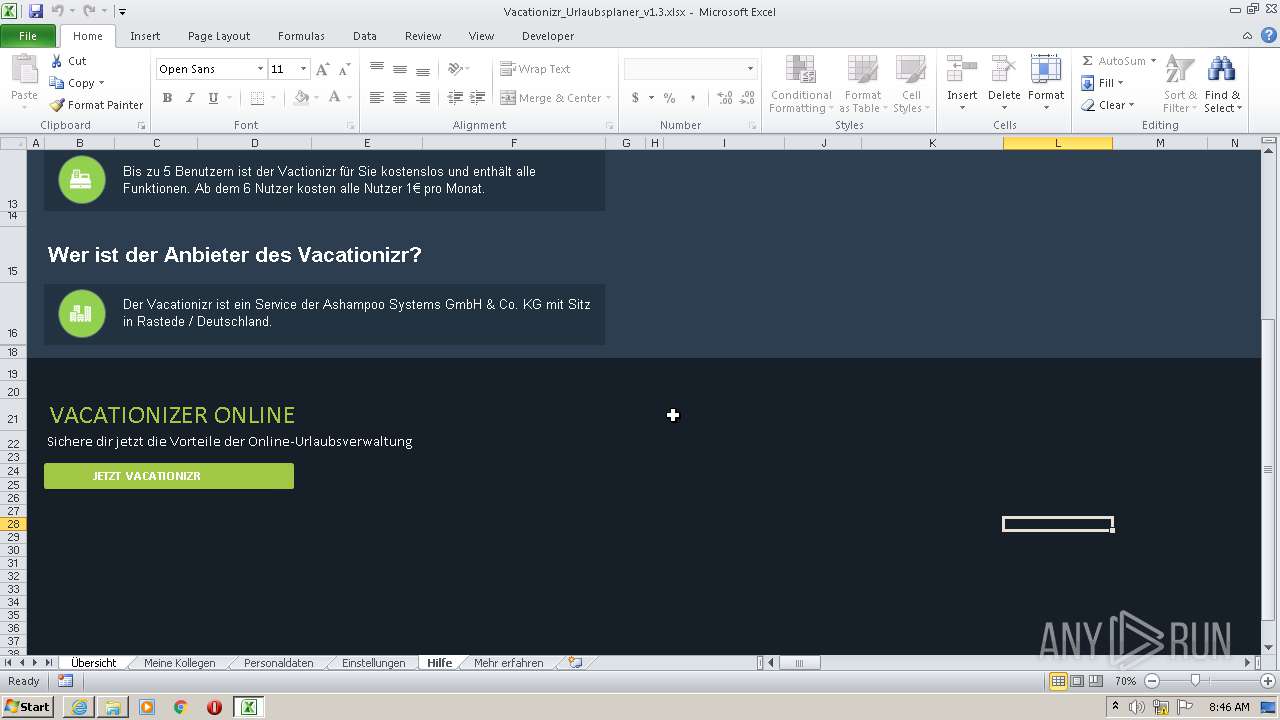Toggle Underline formatting
Screen dimensions: 1280x720
213,98
